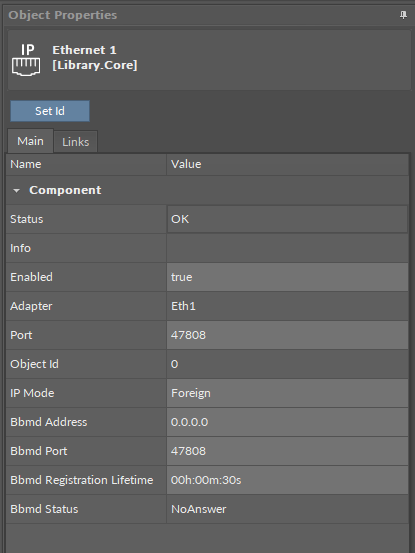
Task: Collapse the Component section arrow
Action: point(16,190)
